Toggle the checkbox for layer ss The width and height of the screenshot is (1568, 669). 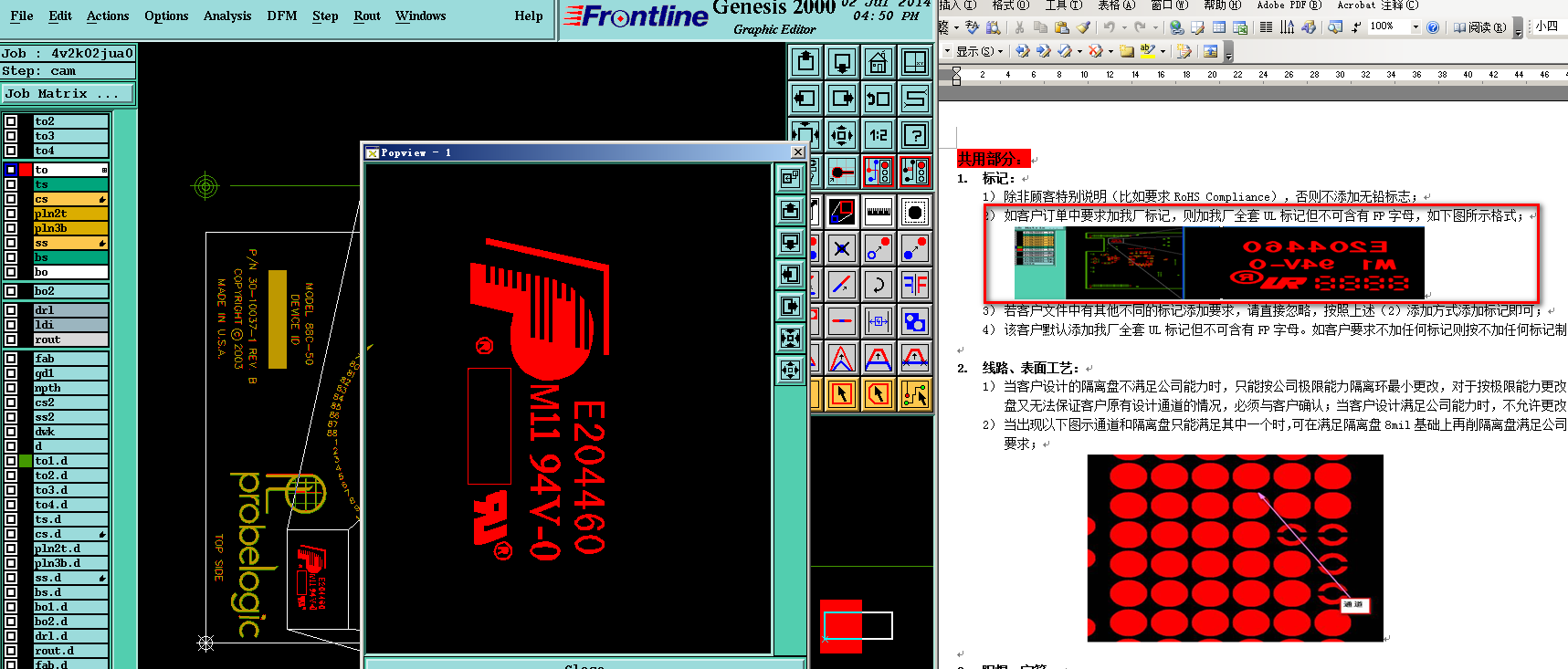point(11,243)
